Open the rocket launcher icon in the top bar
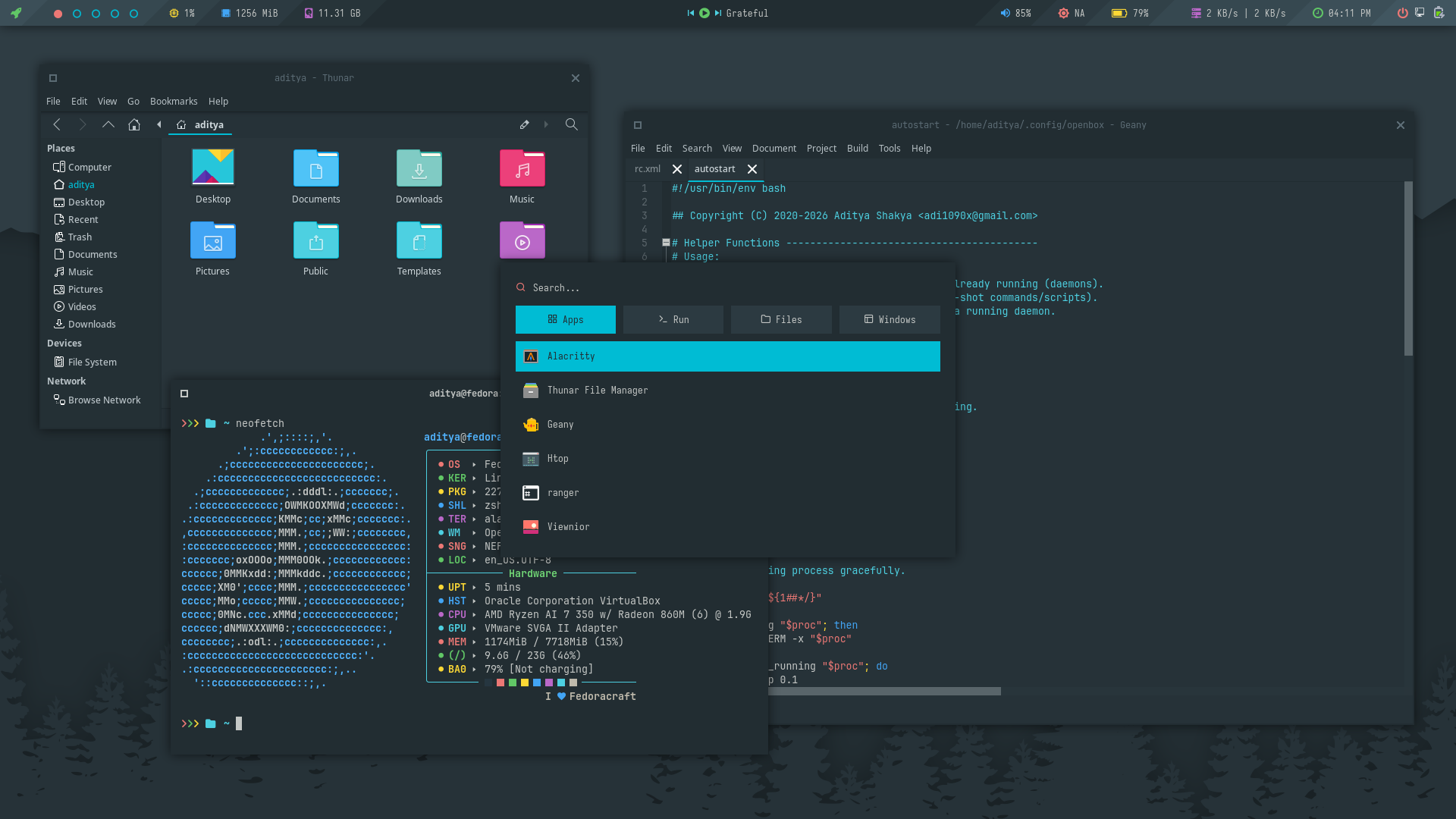This screenshot has width=1456, height=819. pyautogui.click(x=16, y=13)
